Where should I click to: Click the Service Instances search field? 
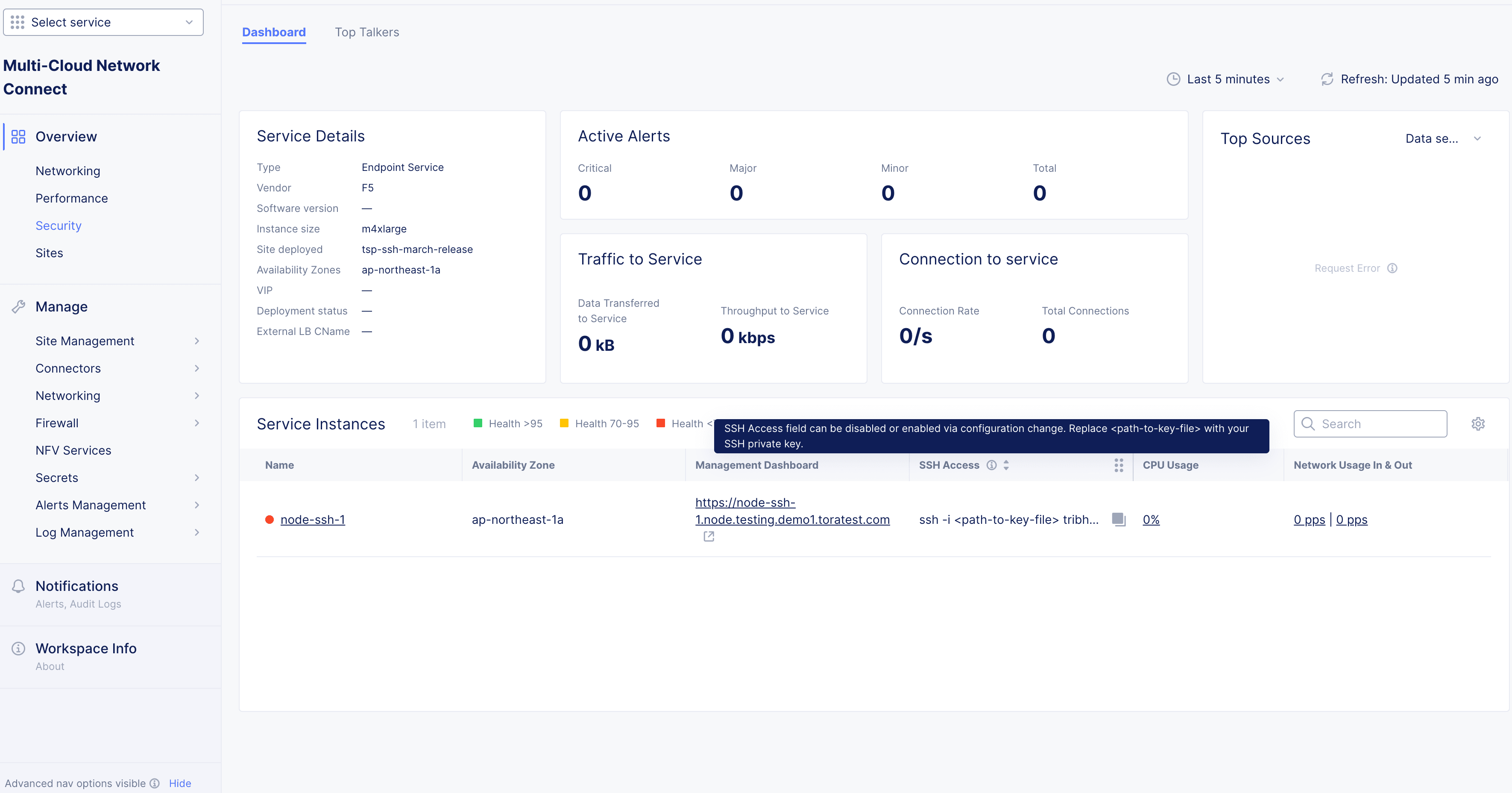pos(1377,424)
